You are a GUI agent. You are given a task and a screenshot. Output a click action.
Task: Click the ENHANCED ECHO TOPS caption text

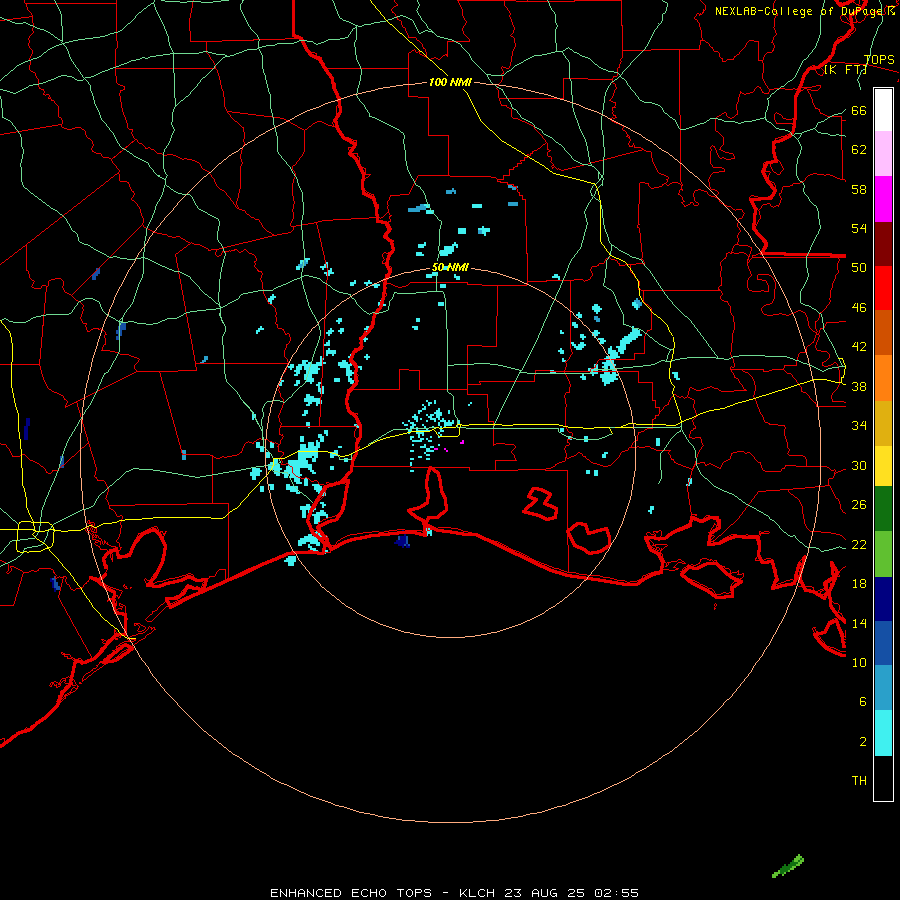click(x=351, y=893)
